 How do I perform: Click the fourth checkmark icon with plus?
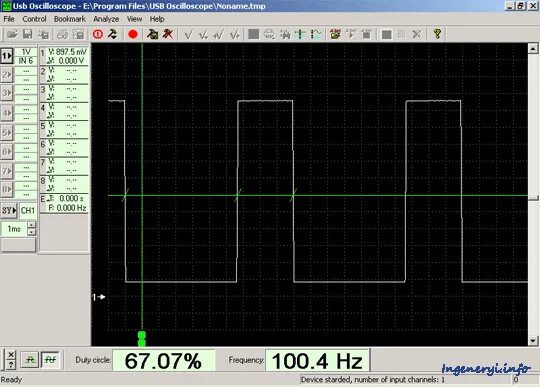pyautogui.click(x=235, y=34)
